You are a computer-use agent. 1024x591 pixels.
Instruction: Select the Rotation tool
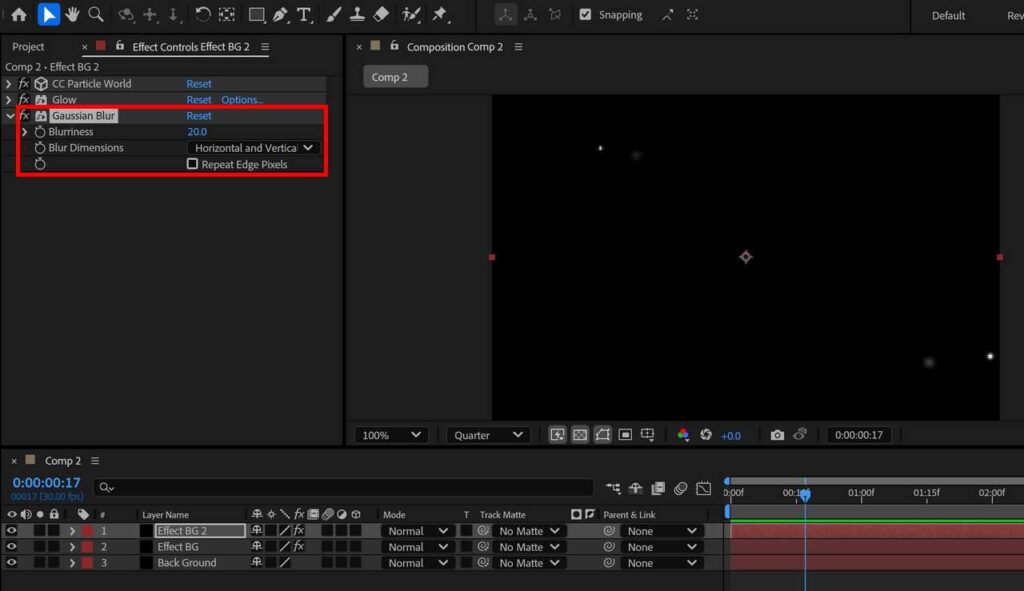coord(202,14)
